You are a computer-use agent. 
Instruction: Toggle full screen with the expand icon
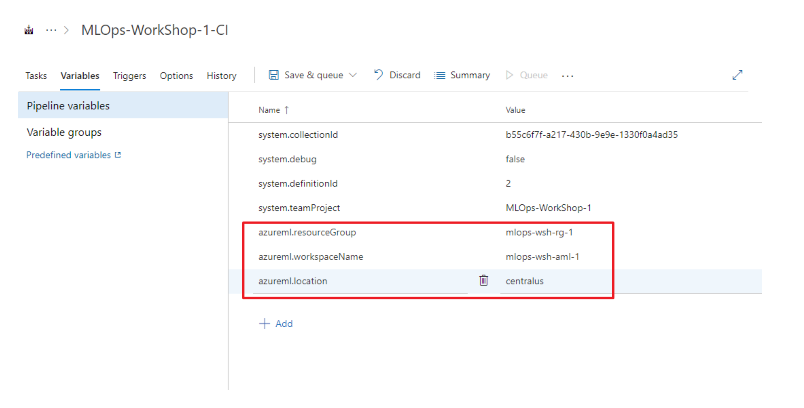point(737,75)
